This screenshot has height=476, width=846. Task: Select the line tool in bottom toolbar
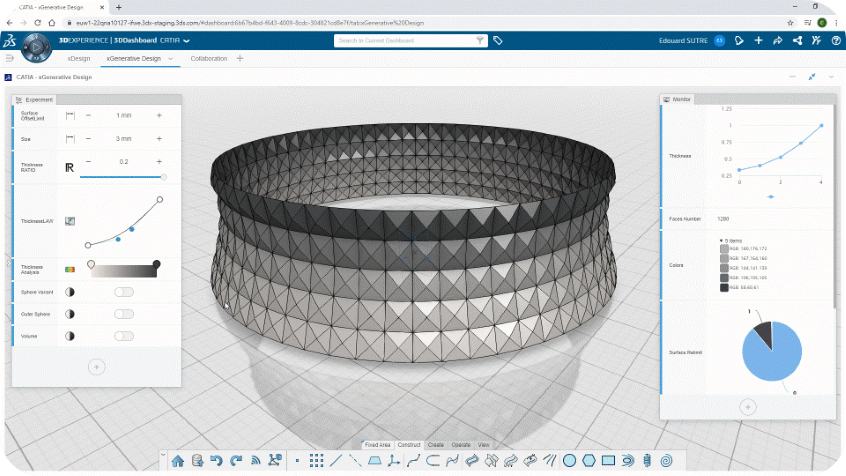335,461
